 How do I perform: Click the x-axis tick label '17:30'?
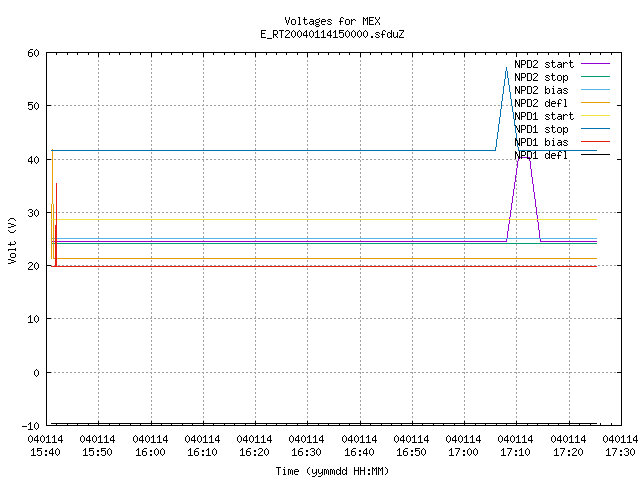point(620,452)
